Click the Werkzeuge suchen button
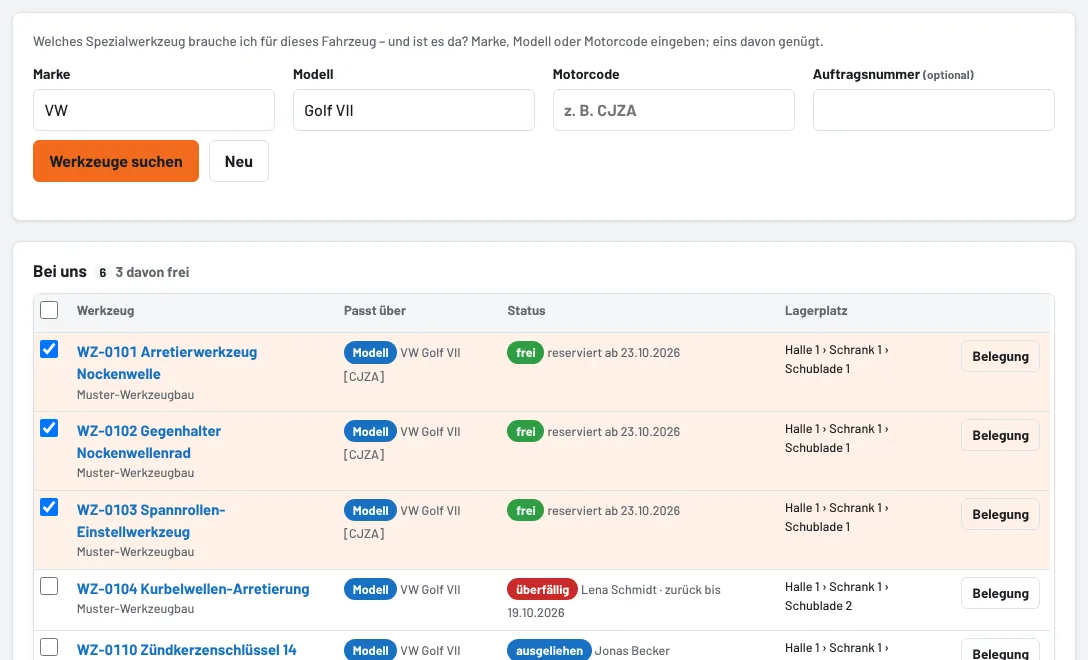 tap(116, 161)
